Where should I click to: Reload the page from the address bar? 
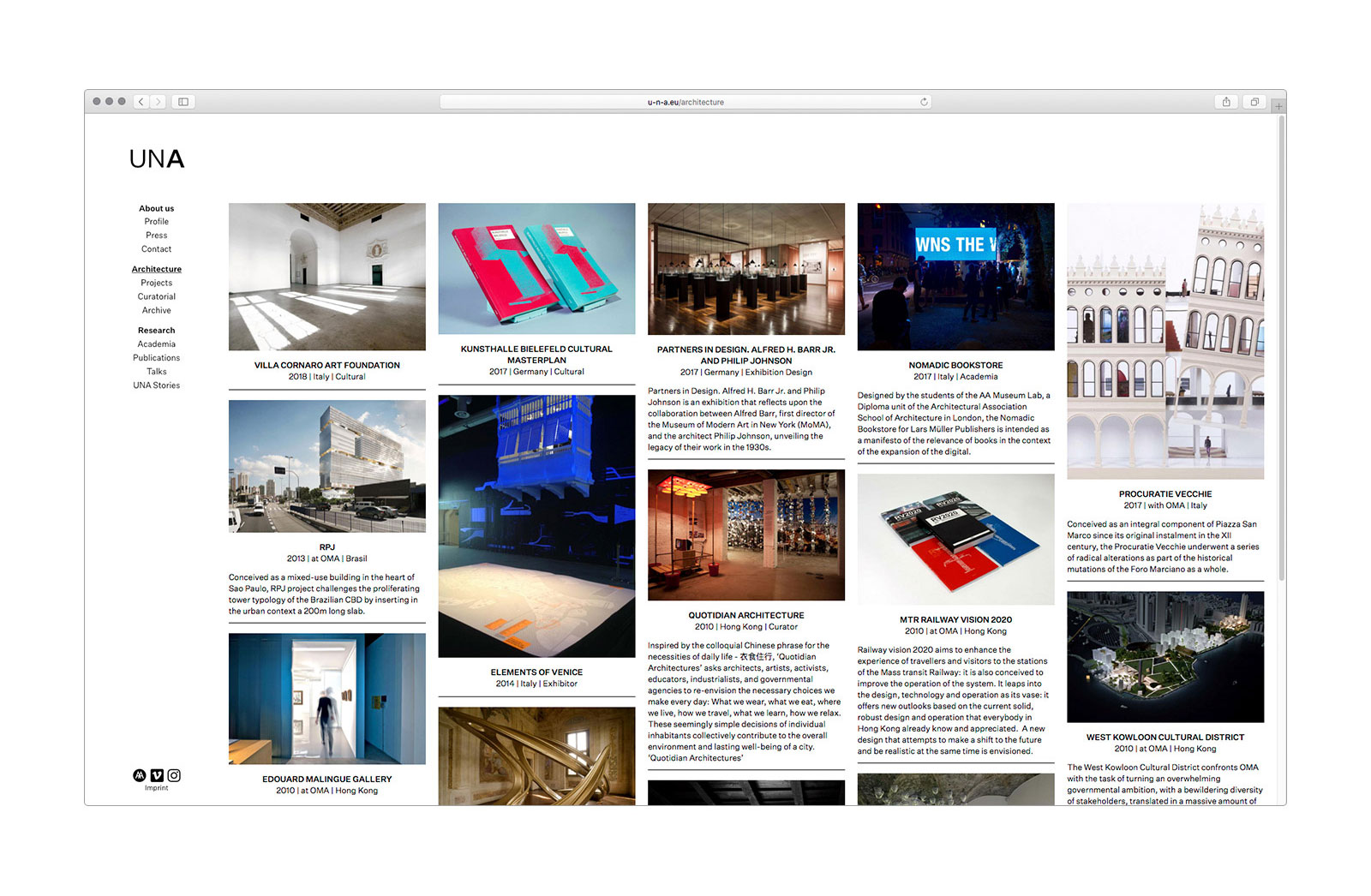tap(924, 102)
